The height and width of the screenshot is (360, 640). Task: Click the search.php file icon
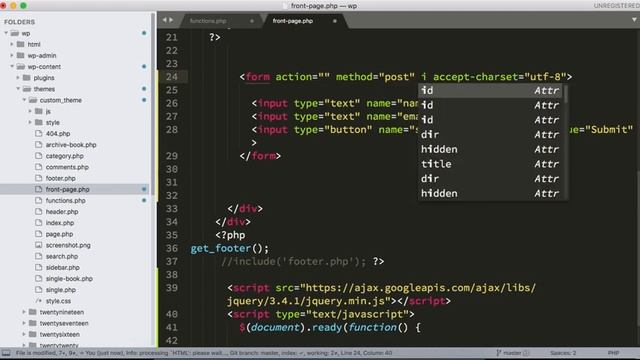tap(39, 256)
